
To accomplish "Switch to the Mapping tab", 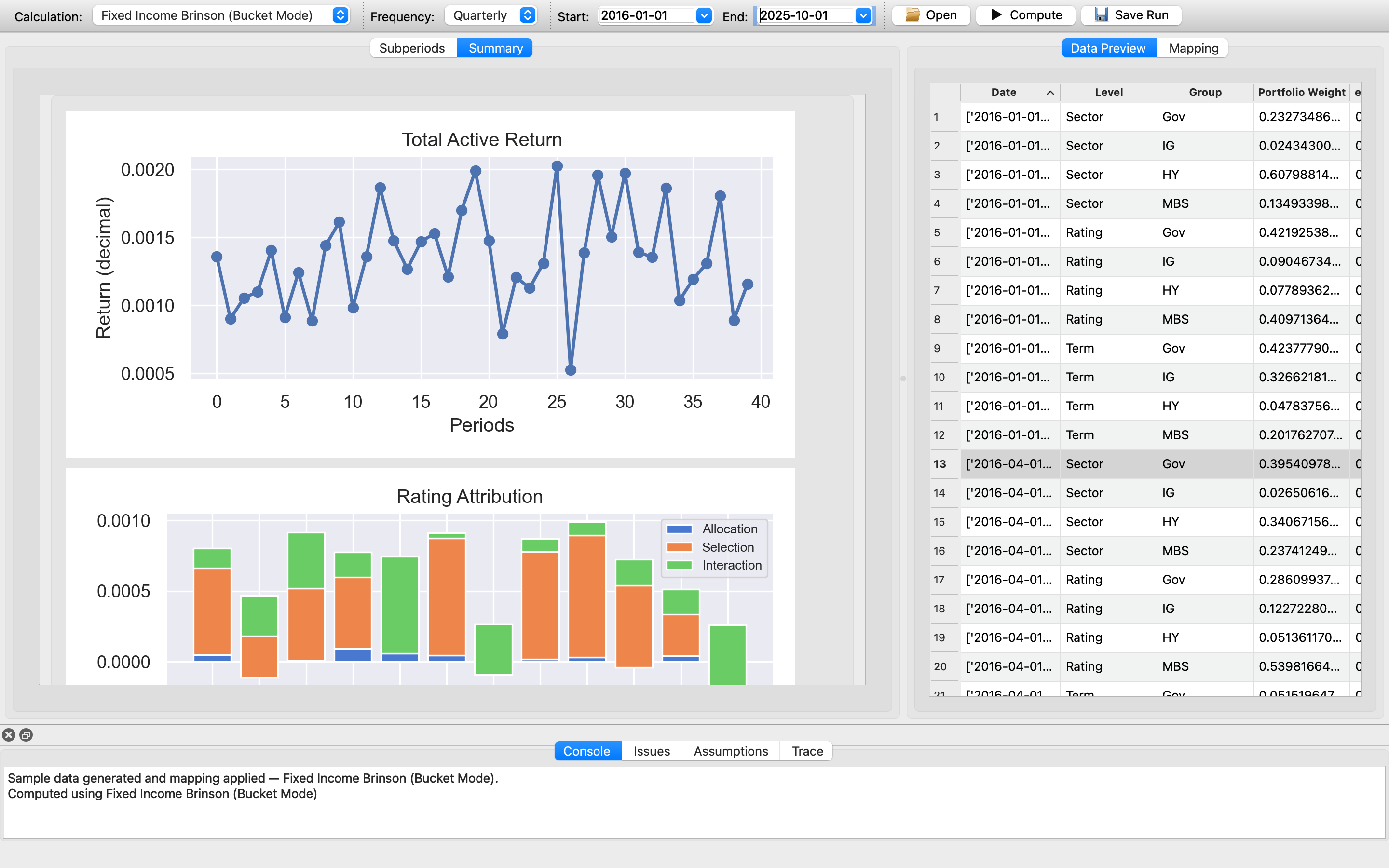I will (x=1193, y=48).
